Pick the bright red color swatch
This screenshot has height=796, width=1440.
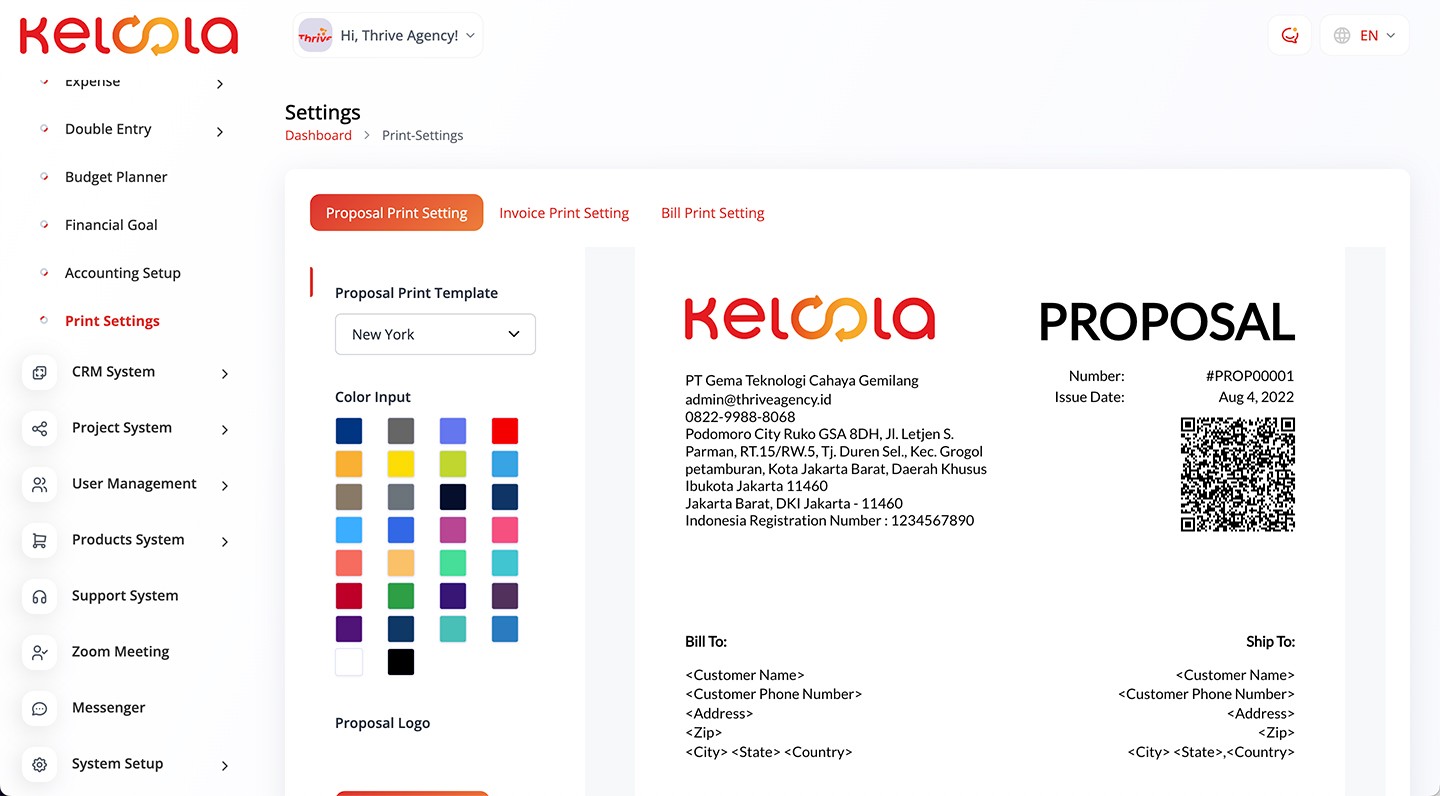[505, 431]
